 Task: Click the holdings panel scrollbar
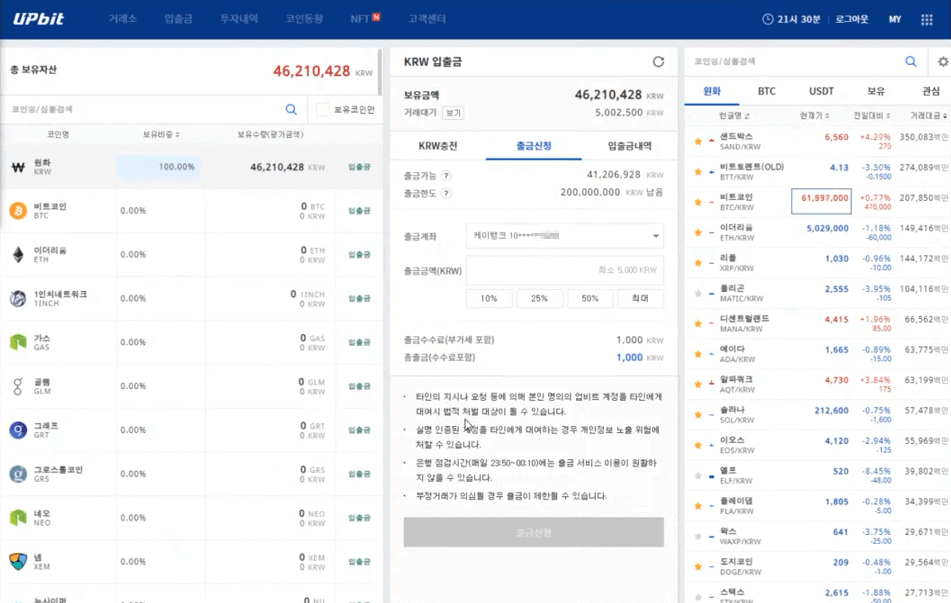pos(380,73)
